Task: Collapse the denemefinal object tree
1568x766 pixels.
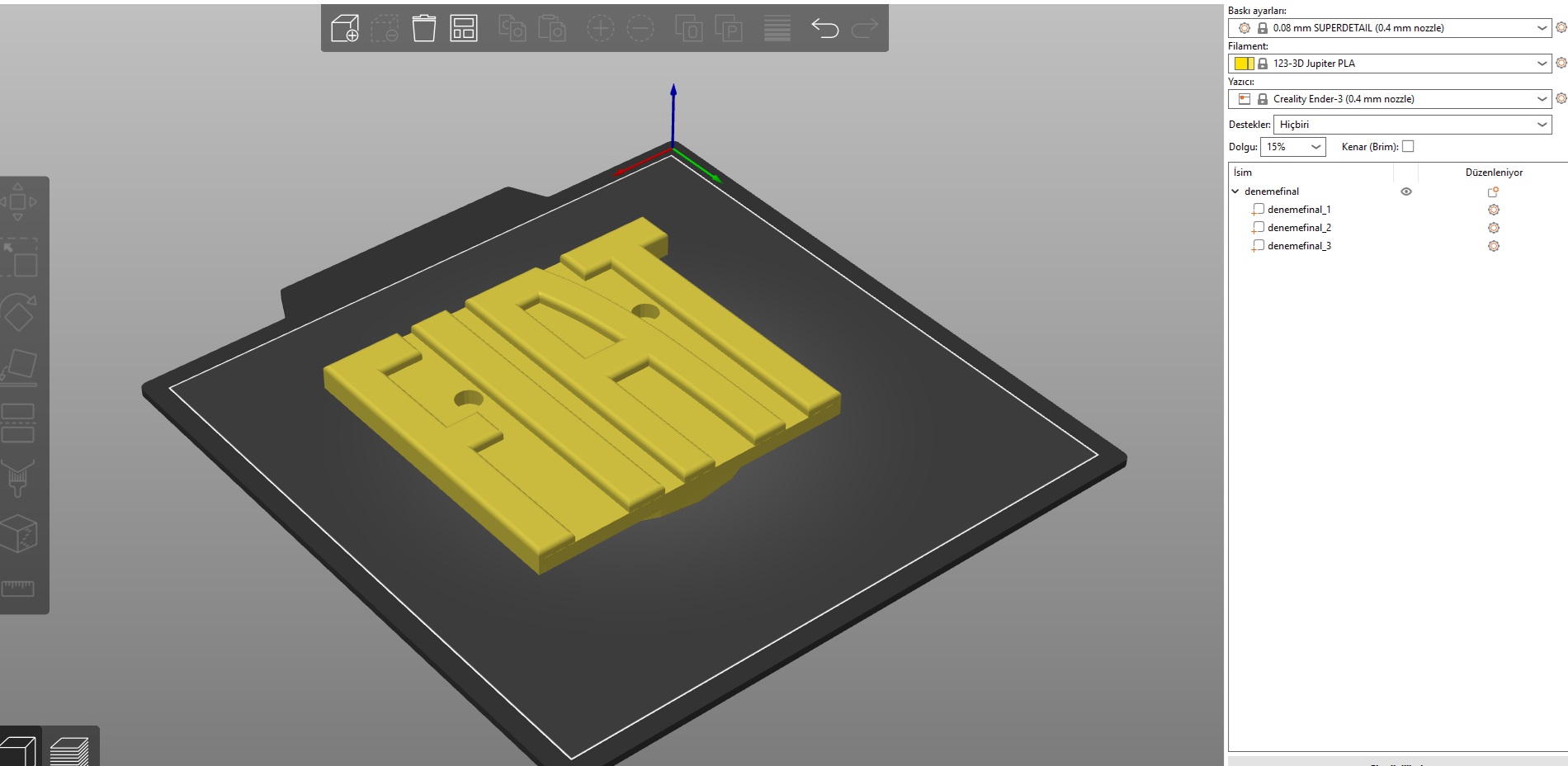Action: coord(1235,191)
